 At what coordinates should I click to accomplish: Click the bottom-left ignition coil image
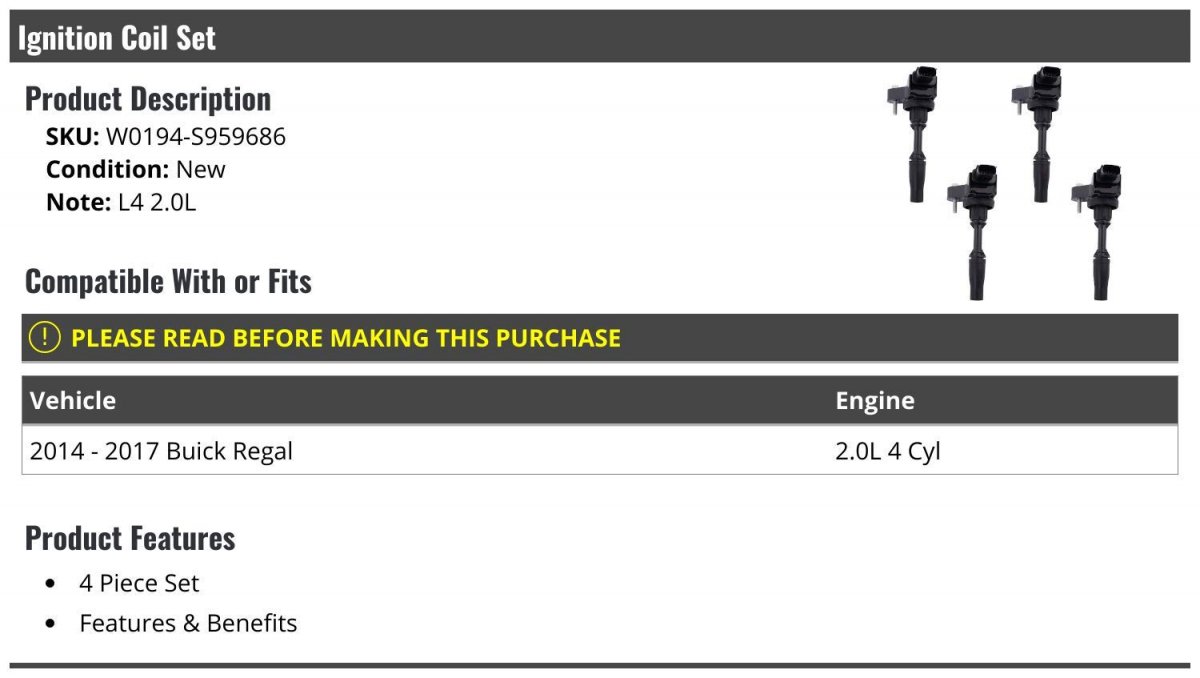pyautogui.click(x=974, y=232)
